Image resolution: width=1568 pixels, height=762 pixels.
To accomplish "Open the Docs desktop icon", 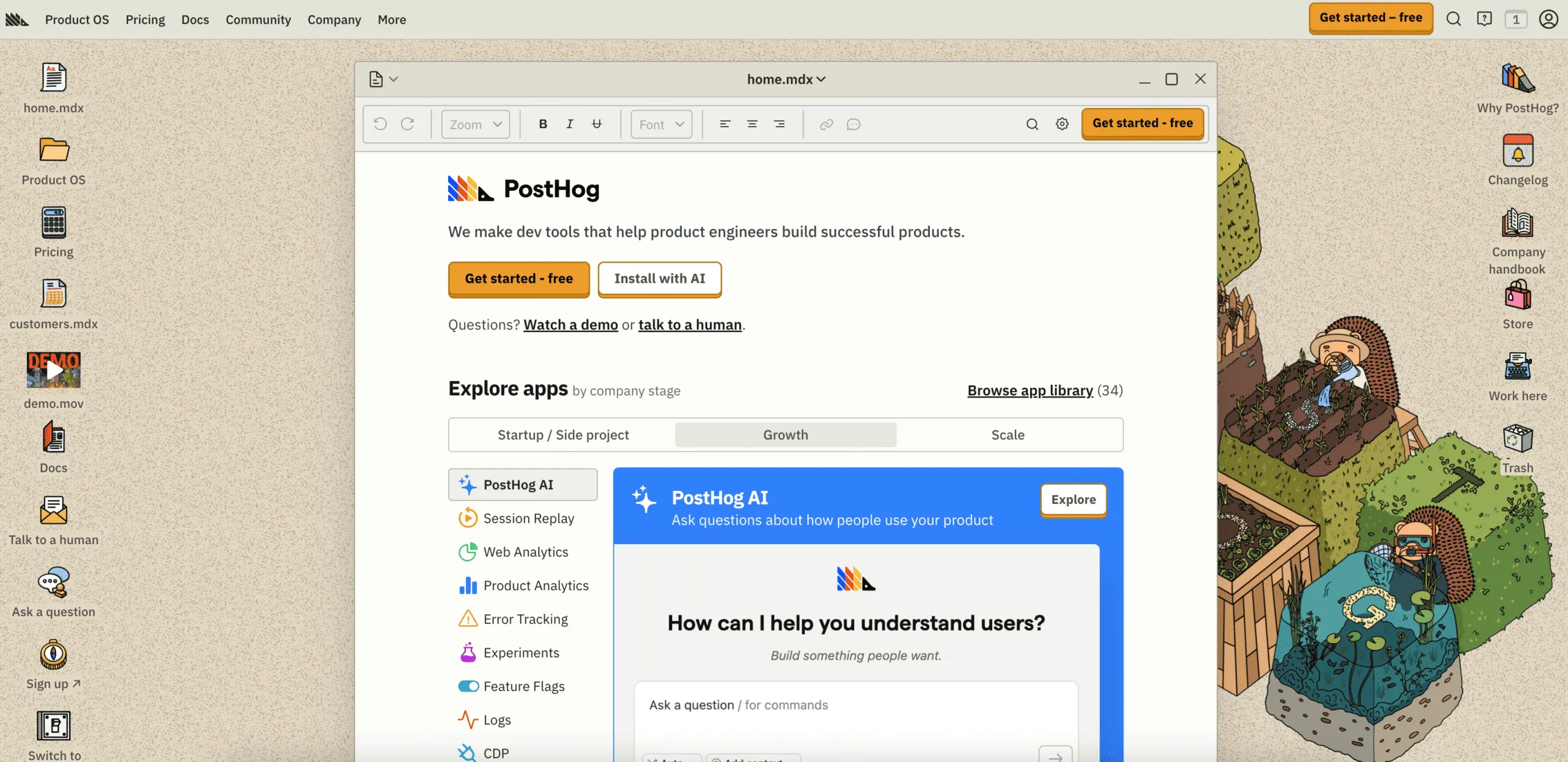I will 53,437.
